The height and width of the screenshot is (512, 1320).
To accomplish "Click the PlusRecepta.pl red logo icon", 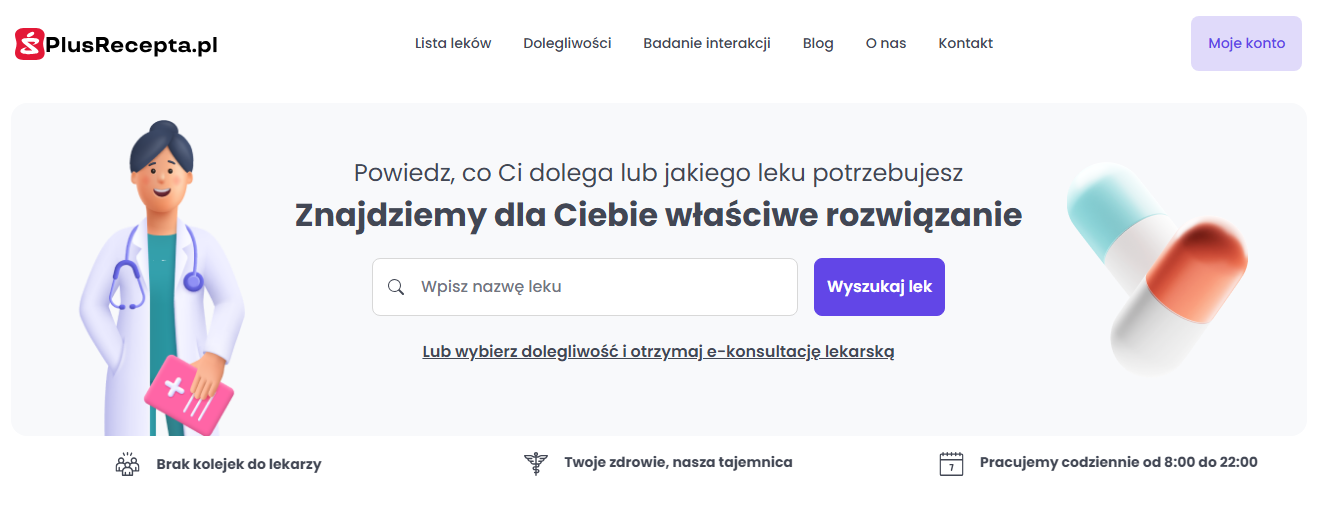I will pos(30,44).
